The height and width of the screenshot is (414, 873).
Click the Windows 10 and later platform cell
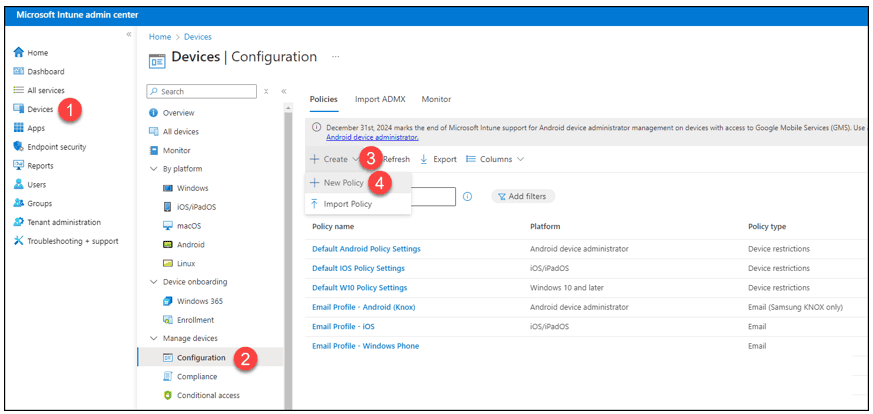pos(567,288)
